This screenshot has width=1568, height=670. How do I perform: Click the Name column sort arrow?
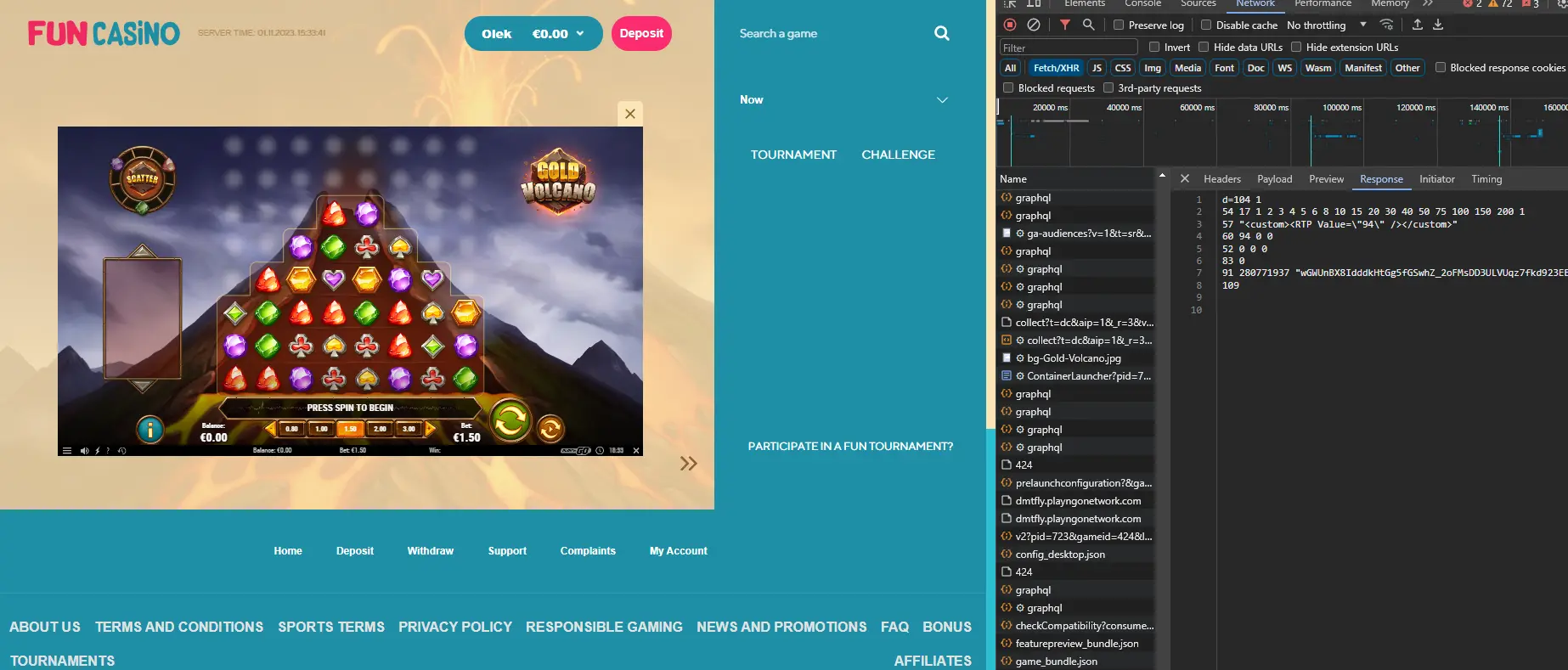click(x=1161, y=176)
